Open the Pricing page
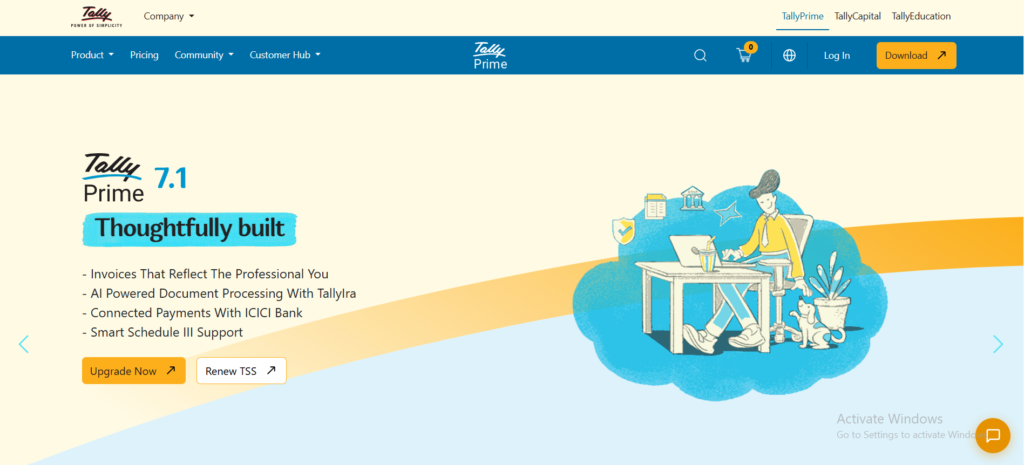The width and height of the screenshot is (1024, 465). pyautogui.click(x=144, y=56)
